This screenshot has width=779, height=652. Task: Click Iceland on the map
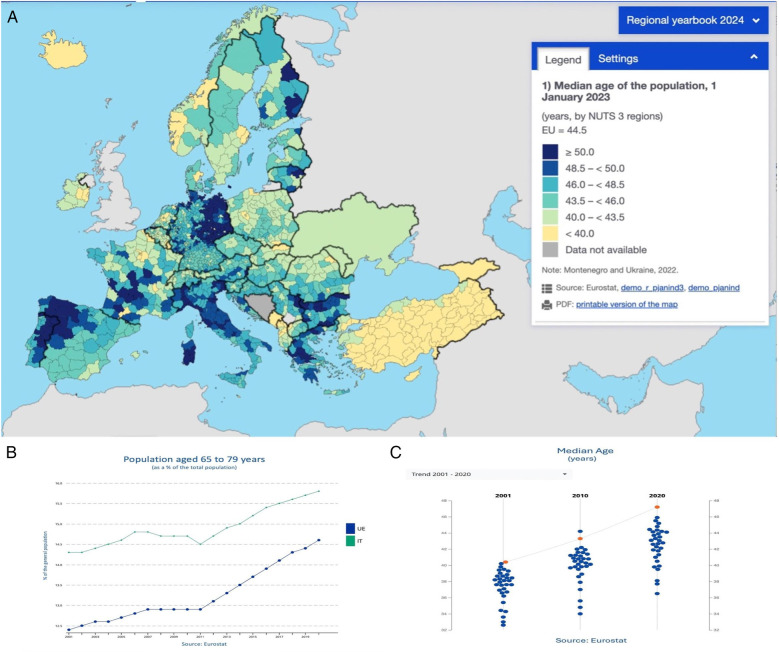click(63, 50)
